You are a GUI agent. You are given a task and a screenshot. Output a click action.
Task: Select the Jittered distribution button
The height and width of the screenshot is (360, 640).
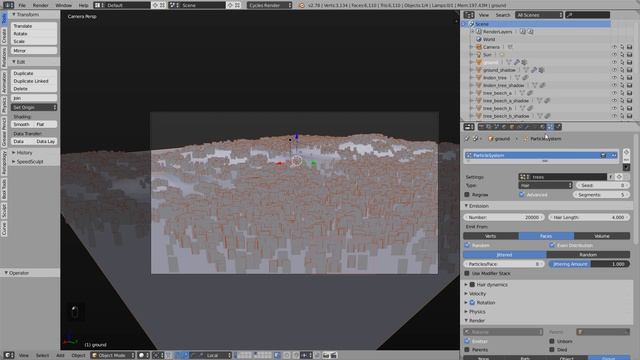tap(504, 255)
